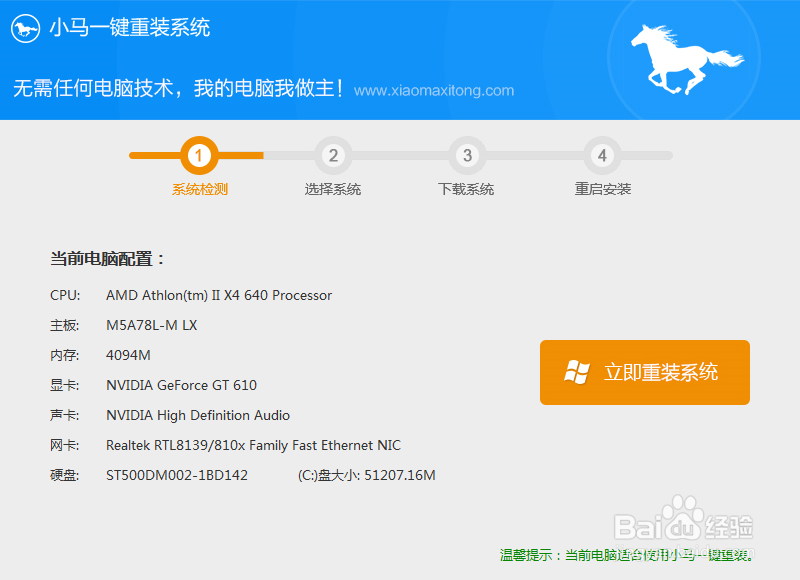The height and width of the screenshot is (580, 800).
Task: Click the 声卡: label
Action: 64,415
